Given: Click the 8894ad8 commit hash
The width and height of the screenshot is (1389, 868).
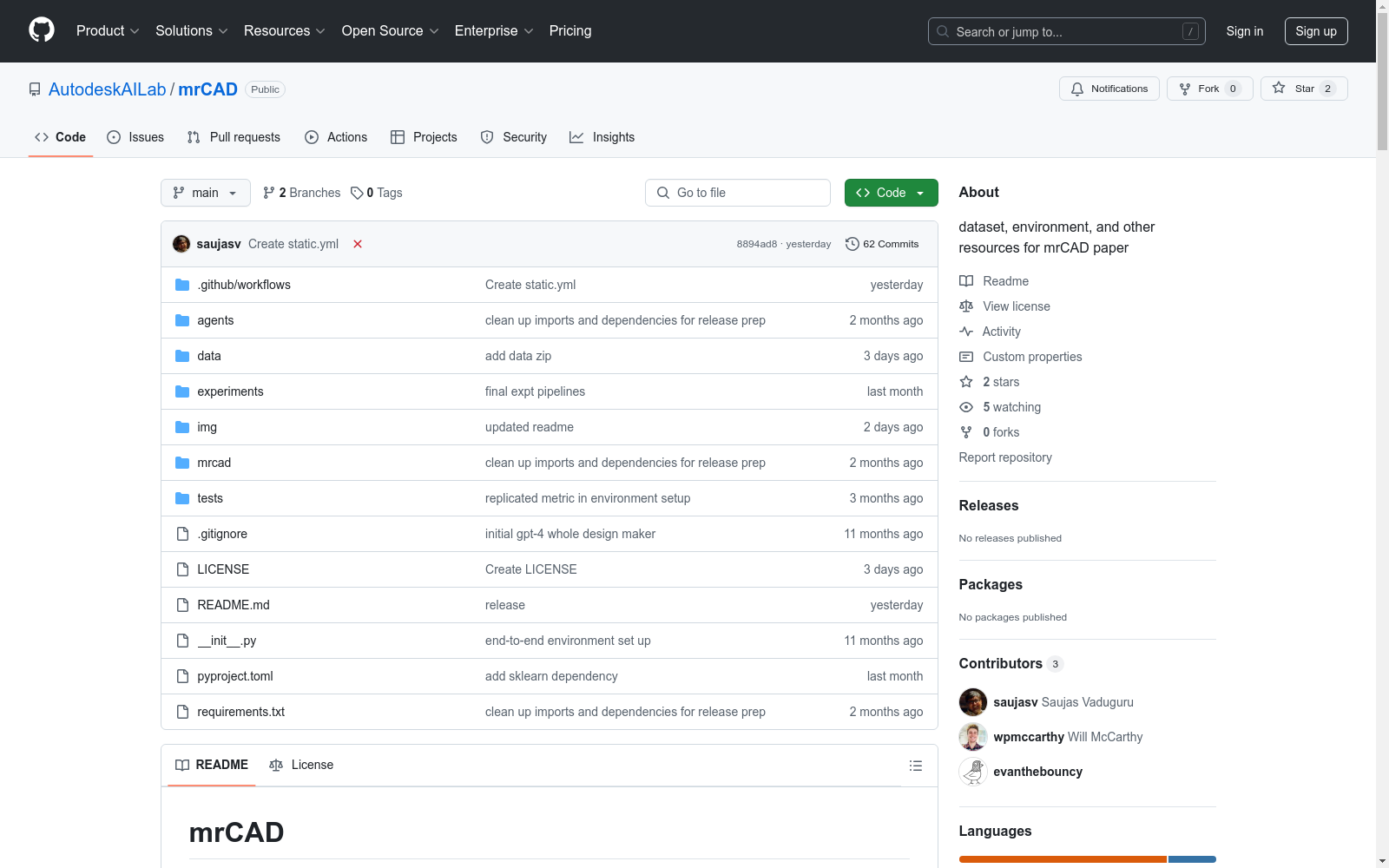Looking at the screenshot, I should click(x=757, y=244).
